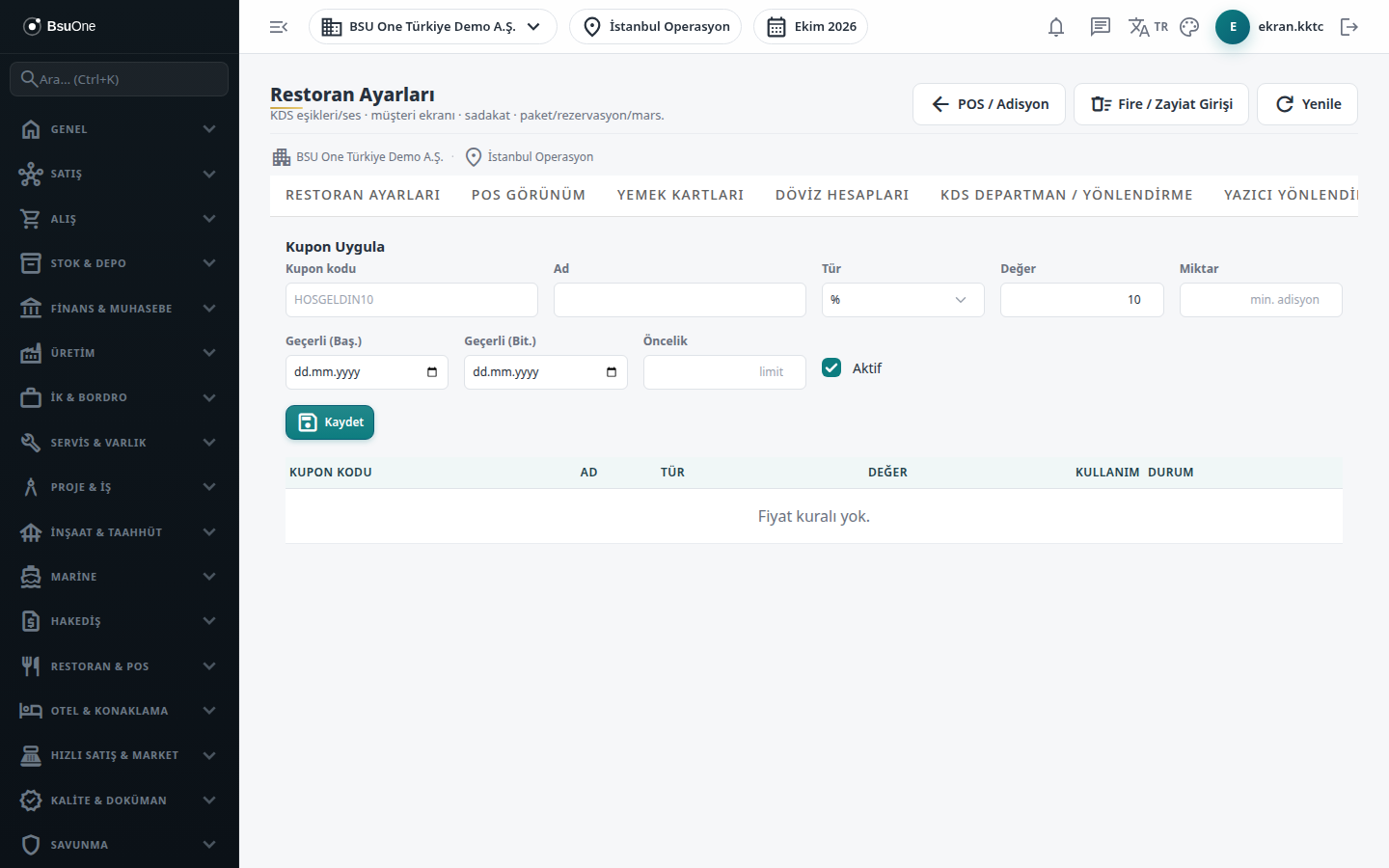Open the notifications bell
Viewport: 1389px width, 868px height.
(x=1056, y=27)
